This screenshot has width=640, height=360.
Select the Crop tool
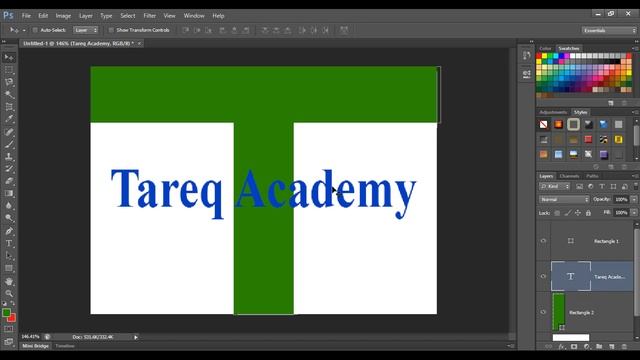pos(9,107)
